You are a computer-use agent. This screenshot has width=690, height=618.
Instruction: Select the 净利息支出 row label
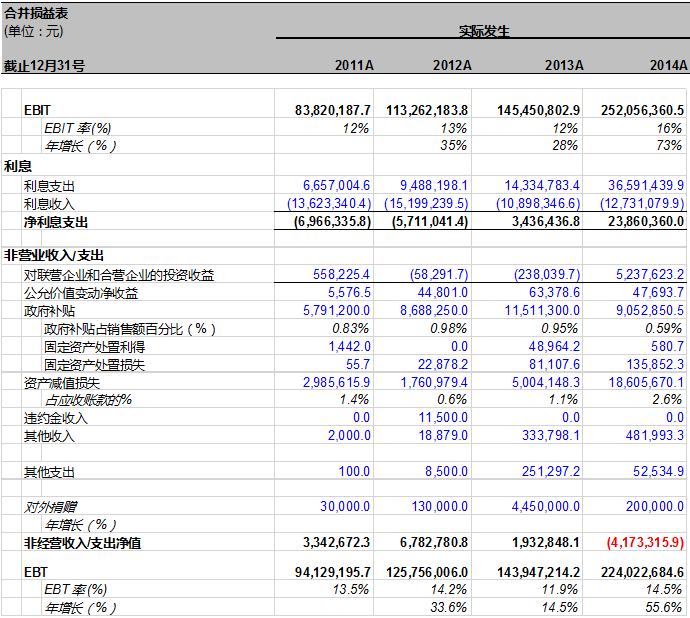coord(56,222)
